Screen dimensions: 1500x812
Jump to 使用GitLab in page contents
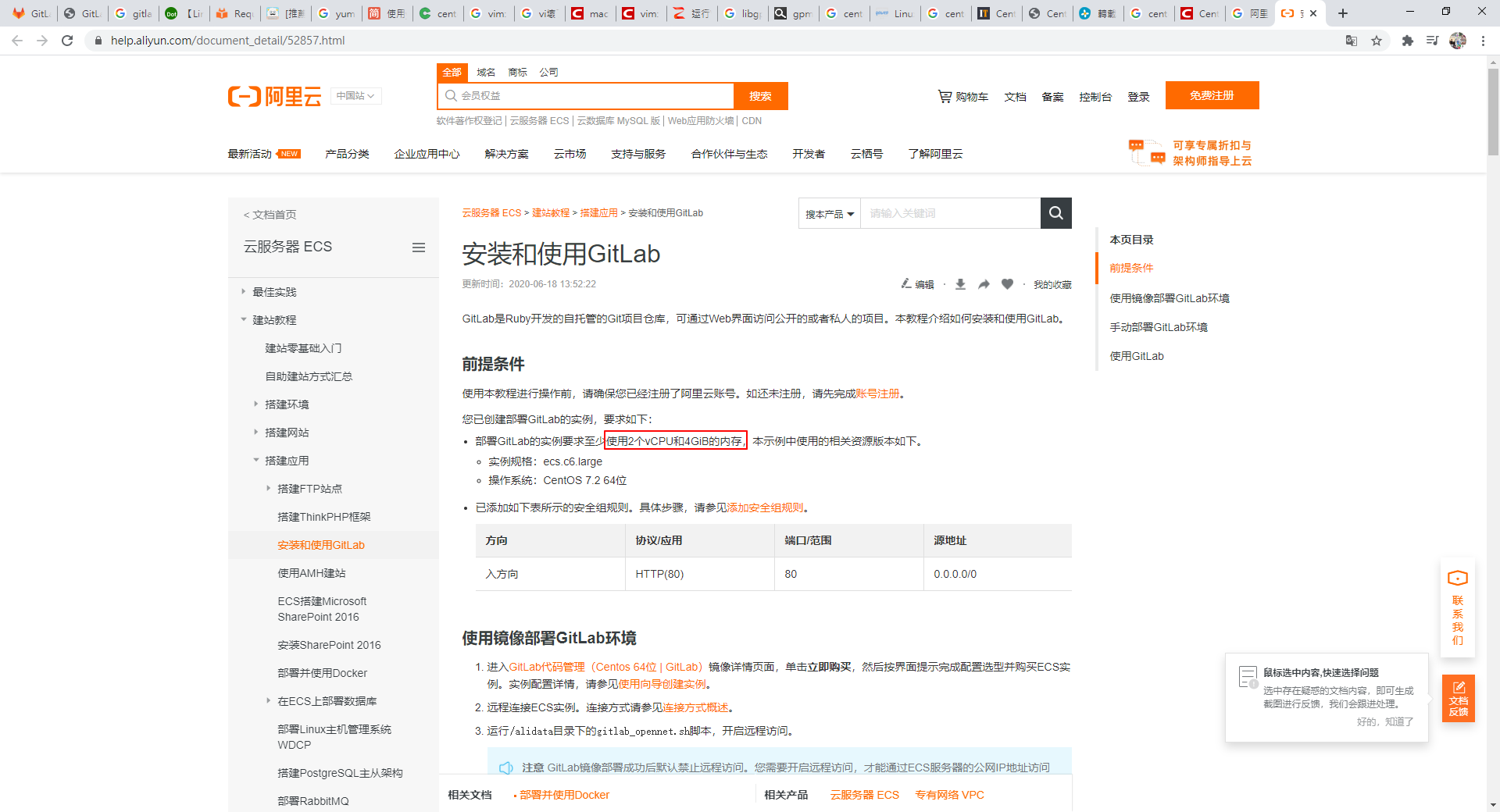coord(1137,356)
